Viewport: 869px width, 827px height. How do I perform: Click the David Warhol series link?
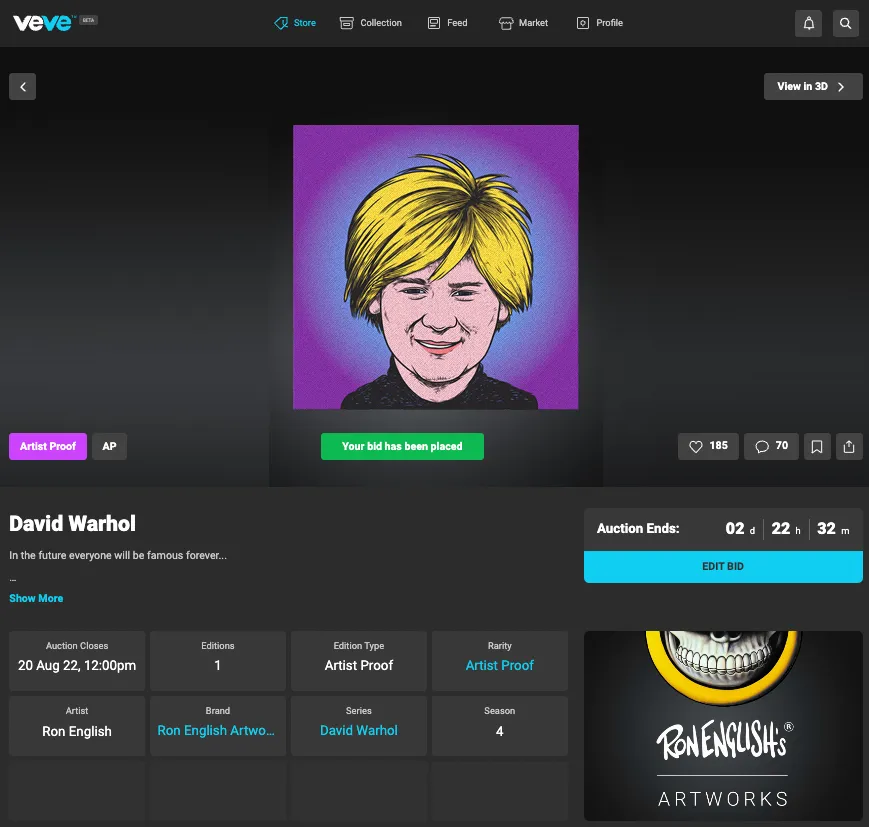(x=358, y=730)
